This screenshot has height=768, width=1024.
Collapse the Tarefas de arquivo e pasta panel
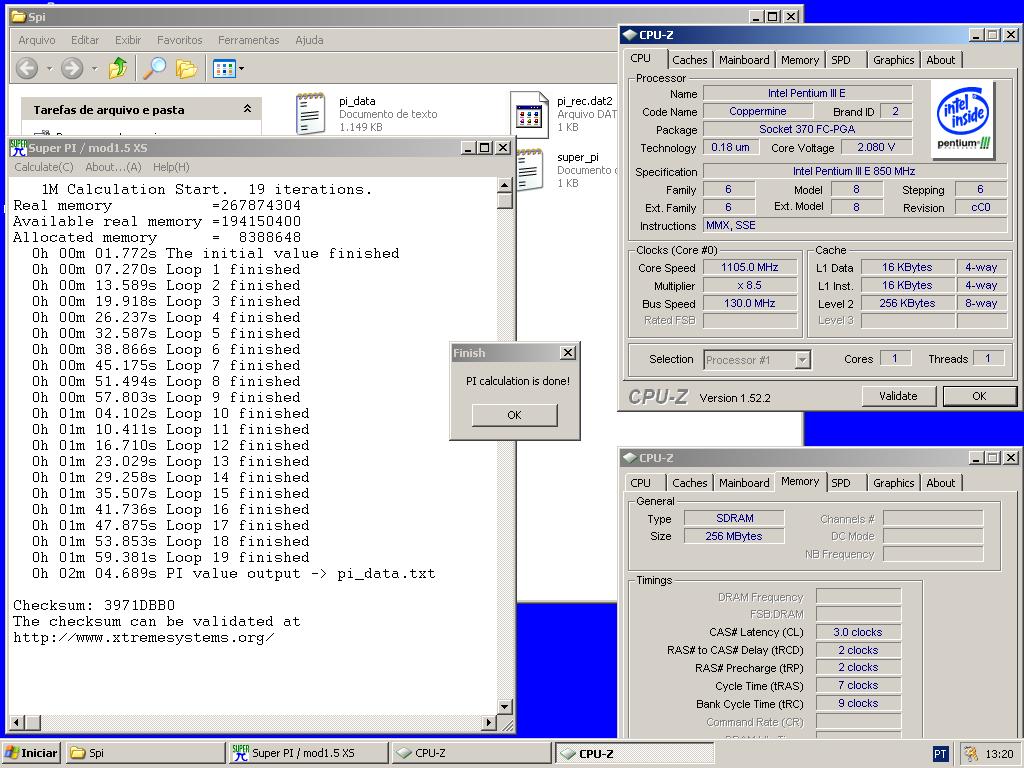click(248, 108)
